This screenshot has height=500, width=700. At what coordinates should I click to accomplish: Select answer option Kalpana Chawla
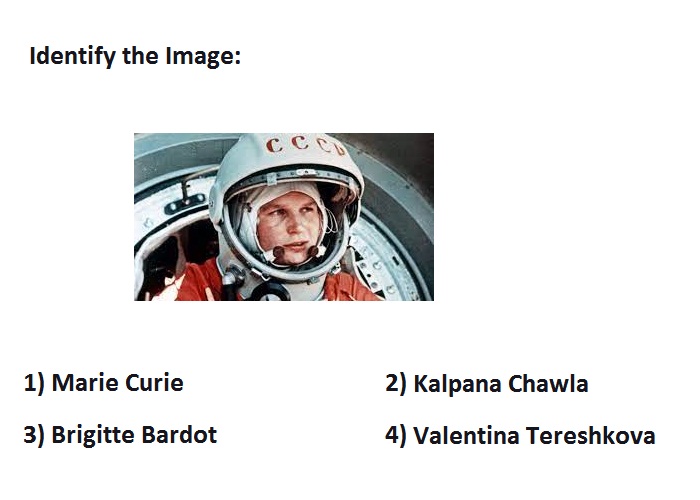(487, 384)
